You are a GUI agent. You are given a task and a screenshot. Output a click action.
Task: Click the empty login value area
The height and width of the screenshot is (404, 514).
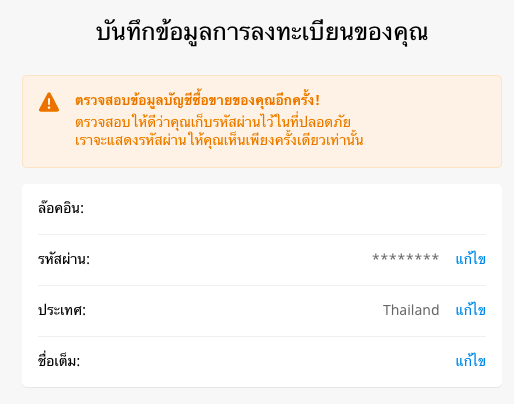tap(285, 208)
